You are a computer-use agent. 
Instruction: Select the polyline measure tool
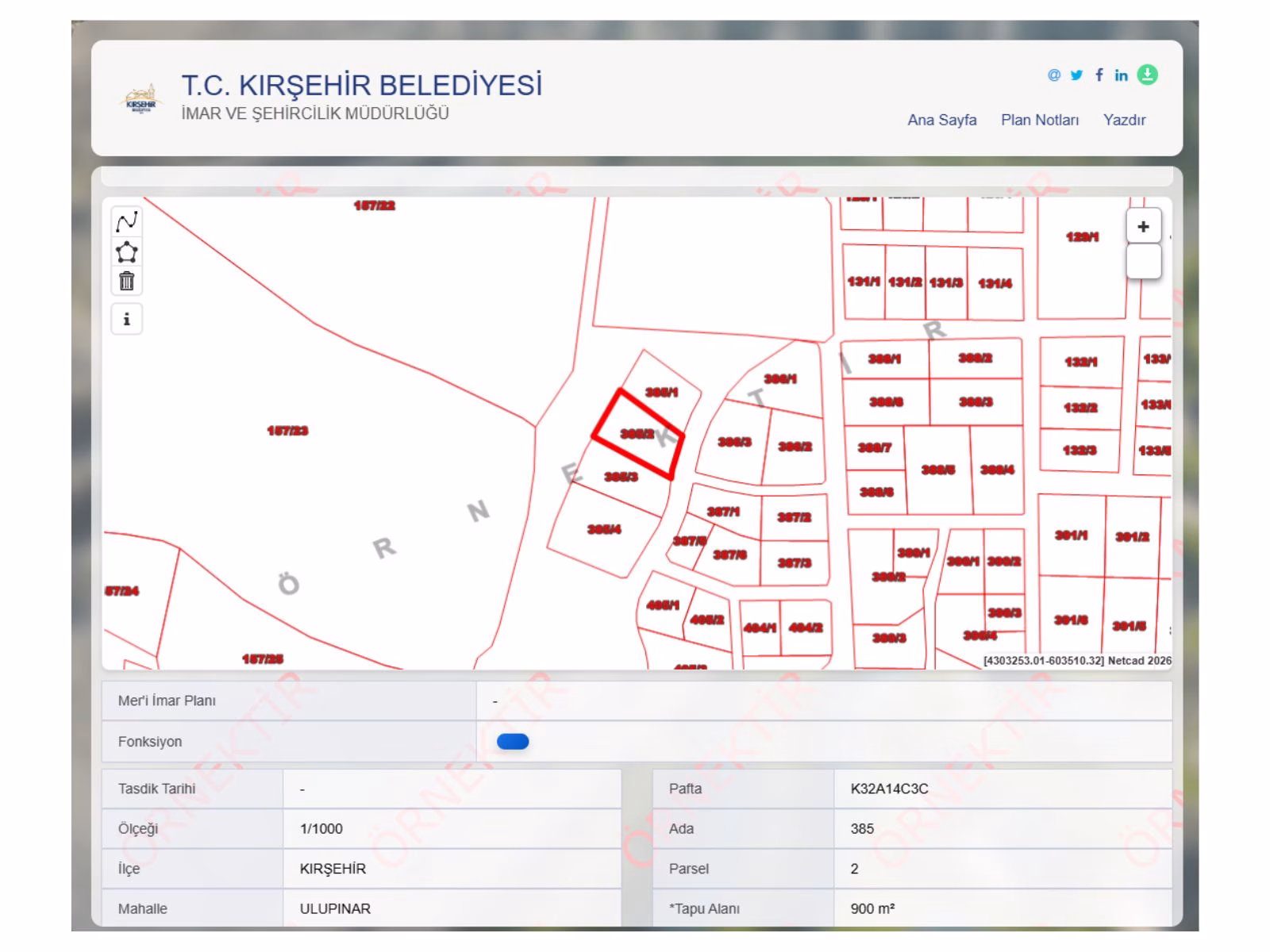(127, 222)
